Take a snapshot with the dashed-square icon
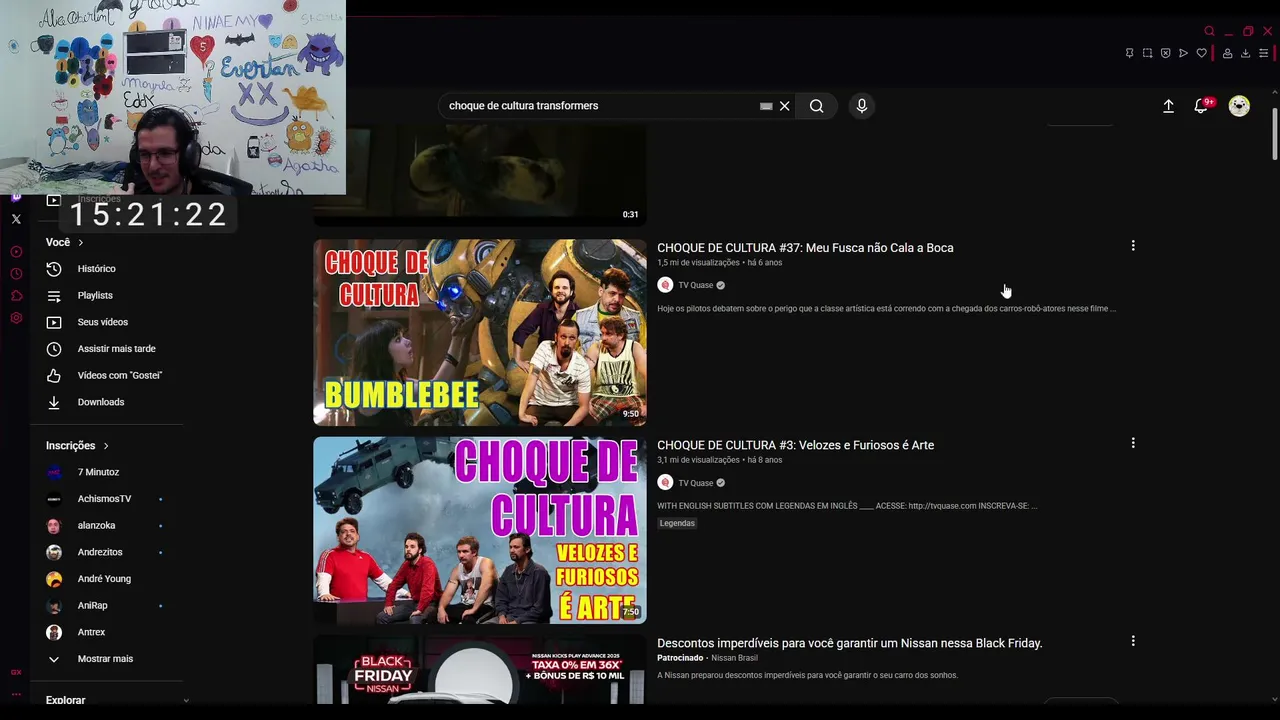 (x=1147, y=53)
